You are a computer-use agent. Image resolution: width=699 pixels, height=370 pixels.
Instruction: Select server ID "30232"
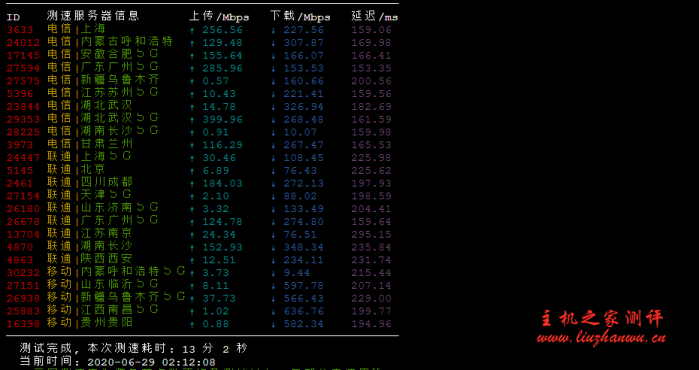[23, 273]
